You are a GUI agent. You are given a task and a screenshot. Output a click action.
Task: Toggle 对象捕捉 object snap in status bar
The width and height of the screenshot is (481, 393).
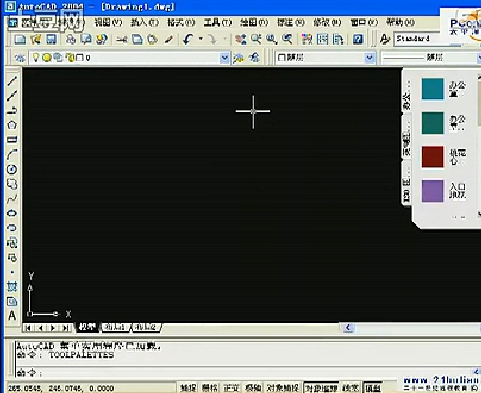click(283, 388)
